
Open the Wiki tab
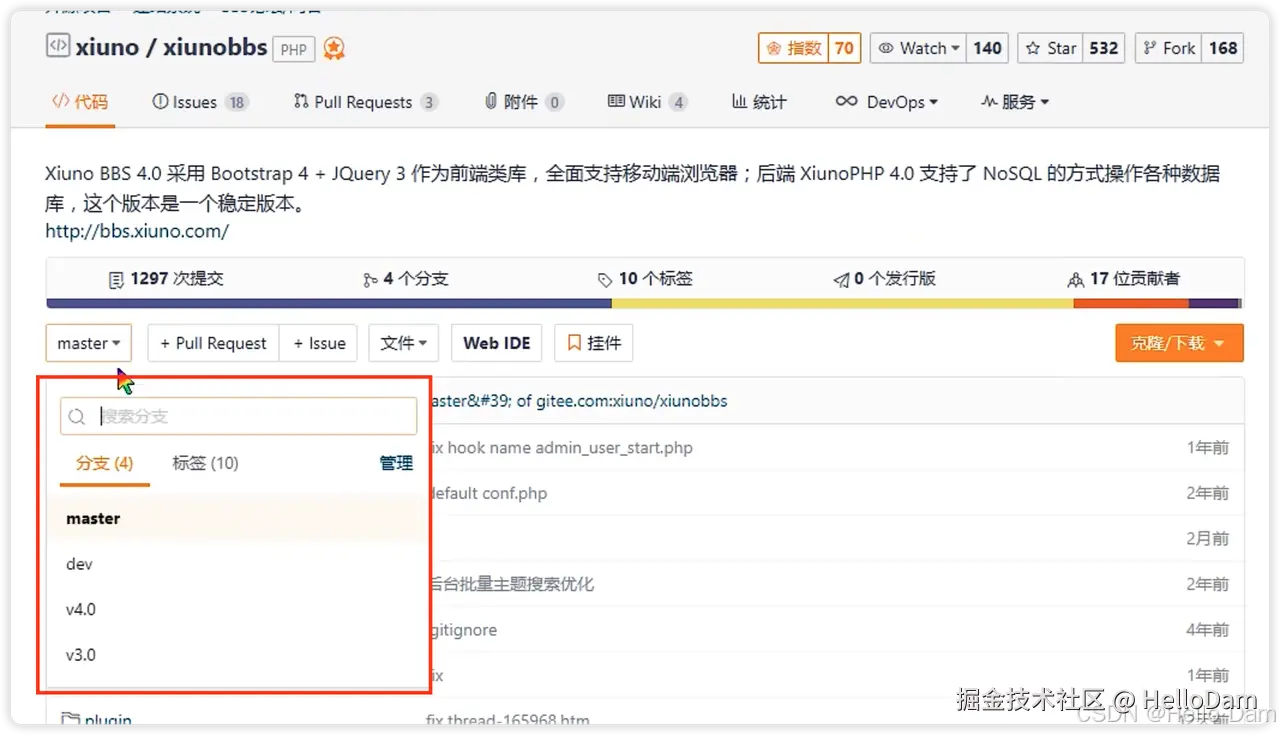tap(647, 102)
